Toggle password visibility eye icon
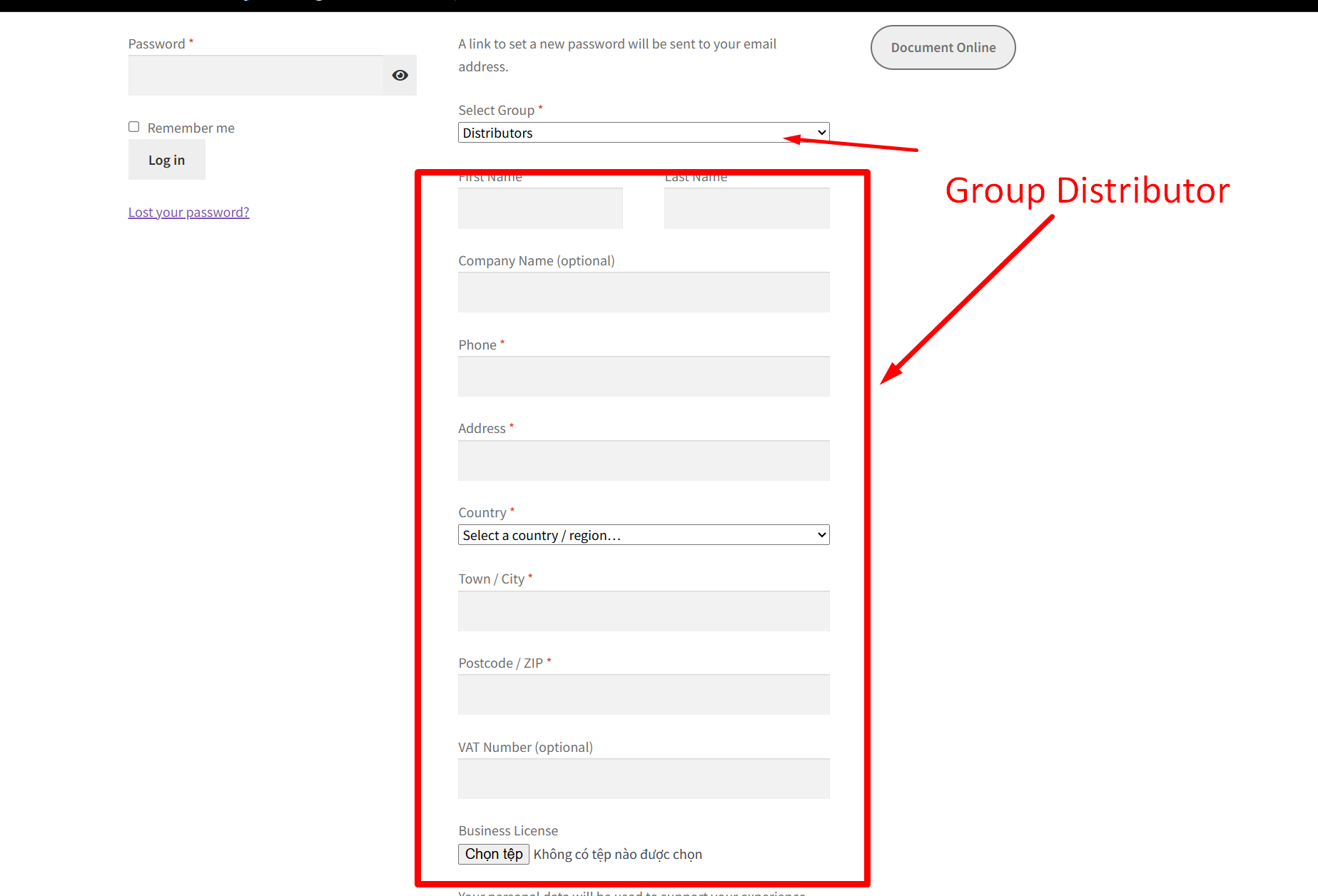This screenshot has height=896, width=1318. pyautogui.click(x=400, y=76)
